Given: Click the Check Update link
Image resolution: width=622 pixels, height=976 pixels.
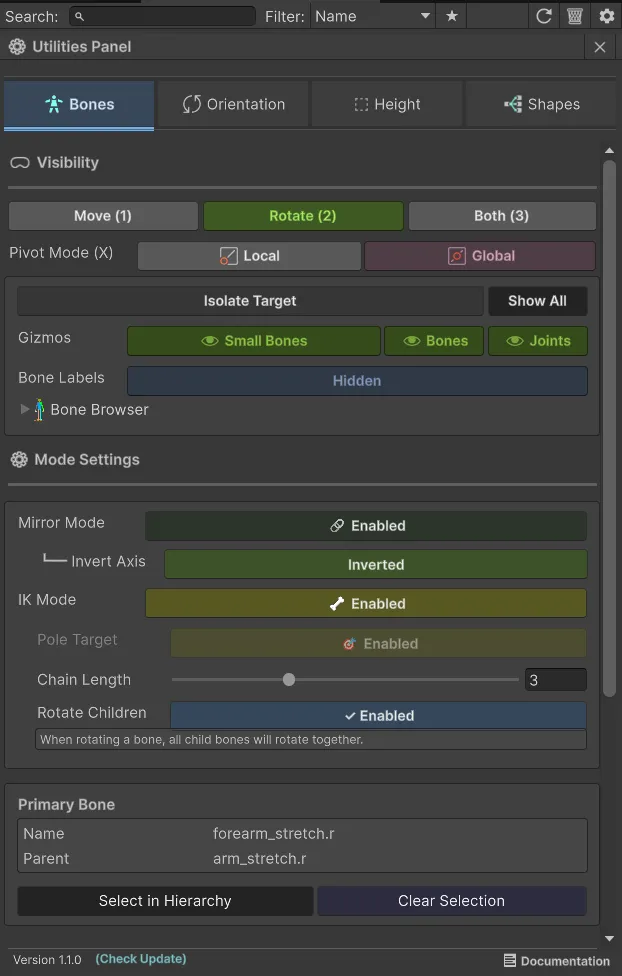Looking at the screenshot, I should click(x=140, y=959).
